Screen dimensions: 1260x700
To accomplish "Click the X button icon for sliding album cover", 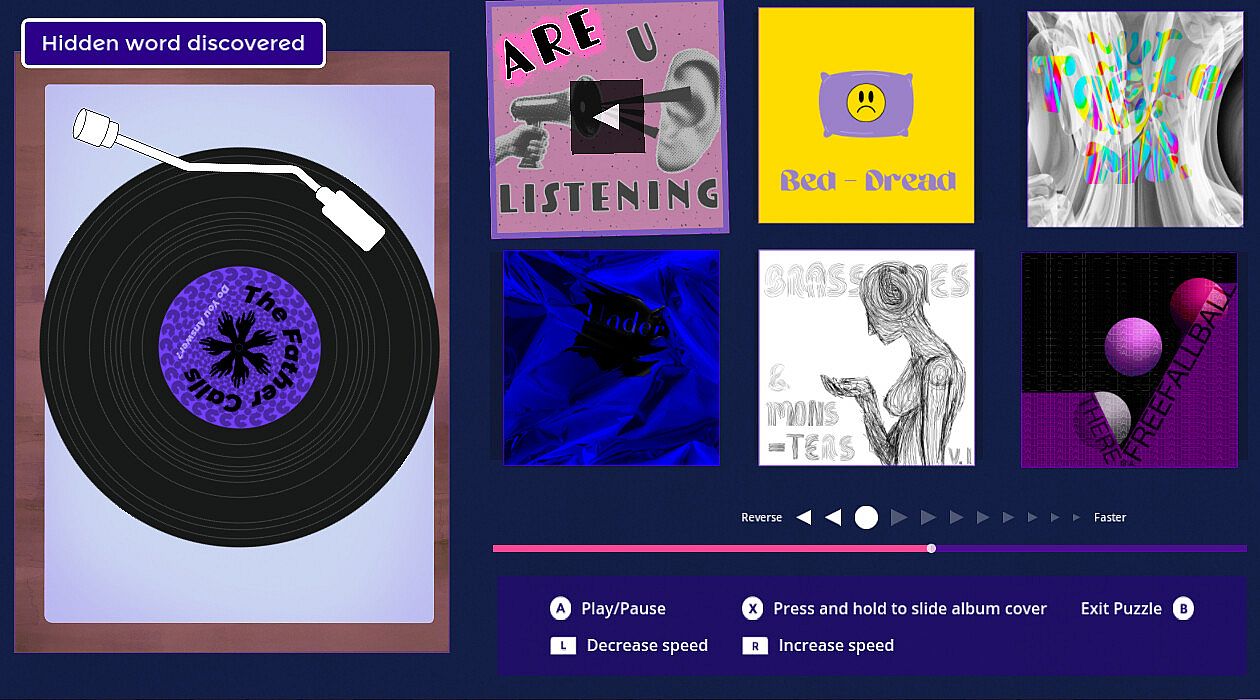I will pos(752,608).
